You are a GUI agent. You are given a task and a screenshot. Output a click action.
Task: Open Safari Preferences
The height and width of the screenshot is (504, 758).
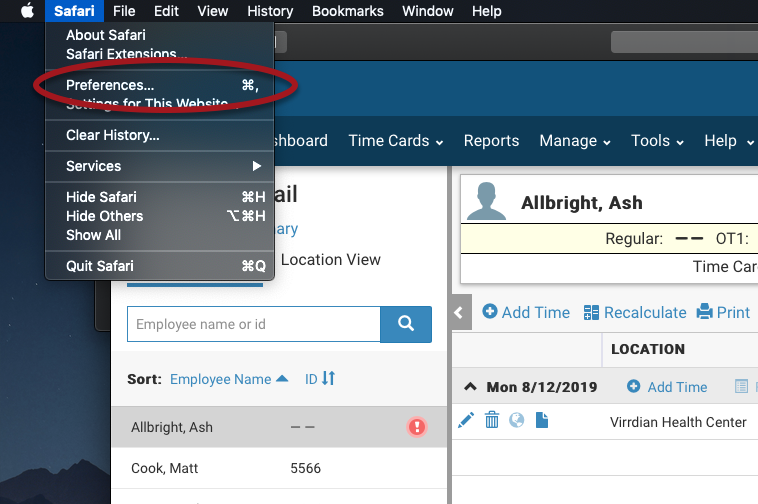(x=160, y=85)
